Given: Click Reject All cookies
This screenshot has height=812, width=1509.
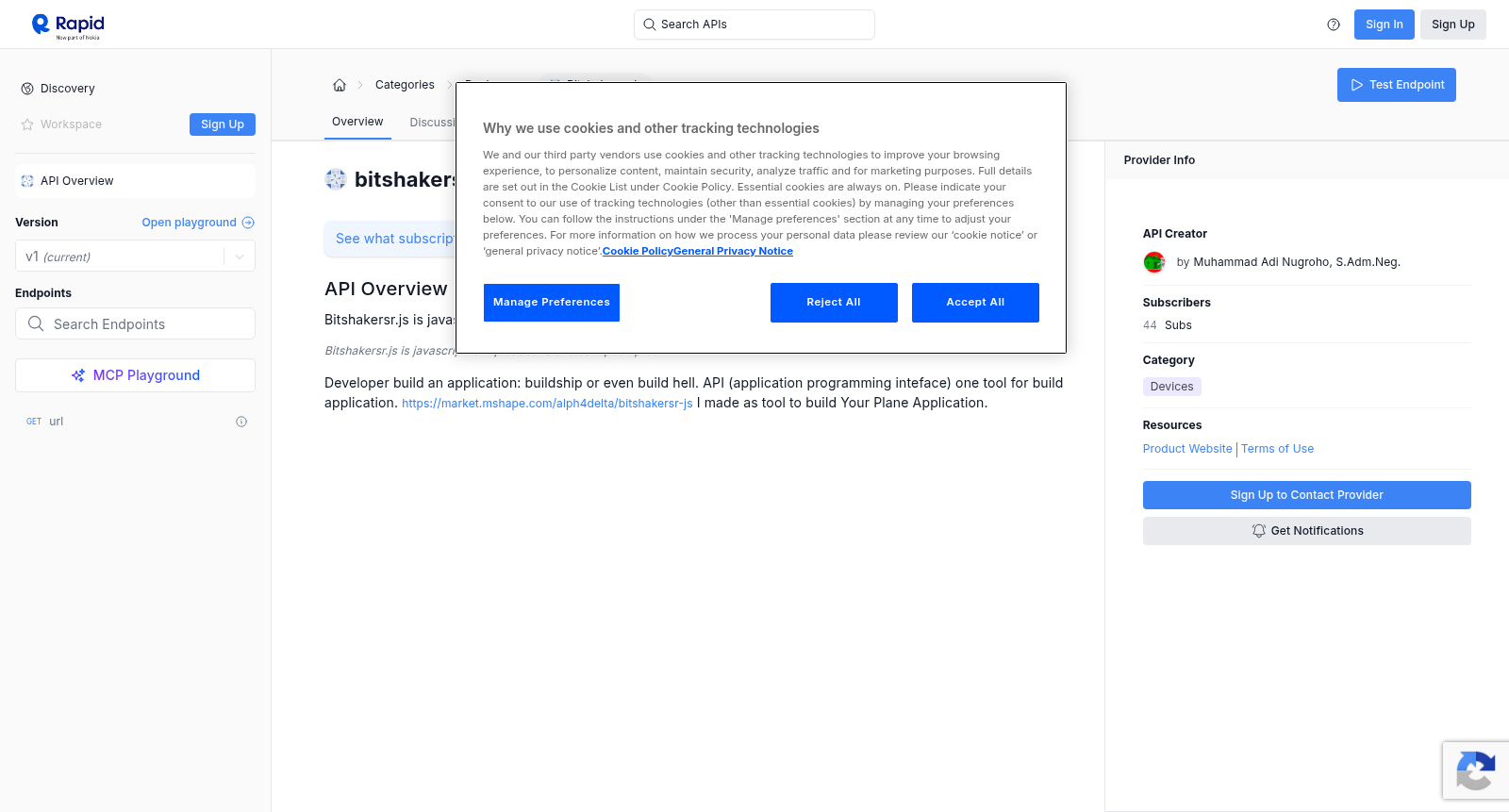Looking at the screenshot, I should (x=834, y=303).
